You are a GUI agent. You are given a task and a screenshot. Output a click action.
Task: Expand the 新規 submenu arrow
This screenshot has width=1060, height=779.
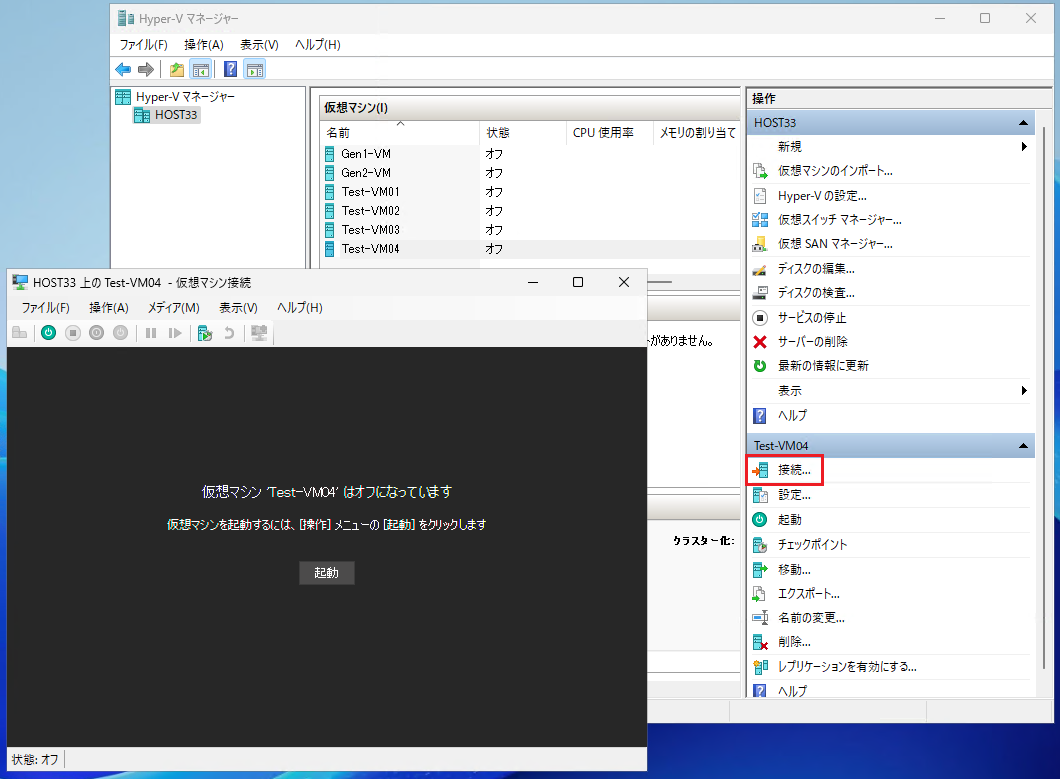pyautogui.click(x=1023, y=145)
